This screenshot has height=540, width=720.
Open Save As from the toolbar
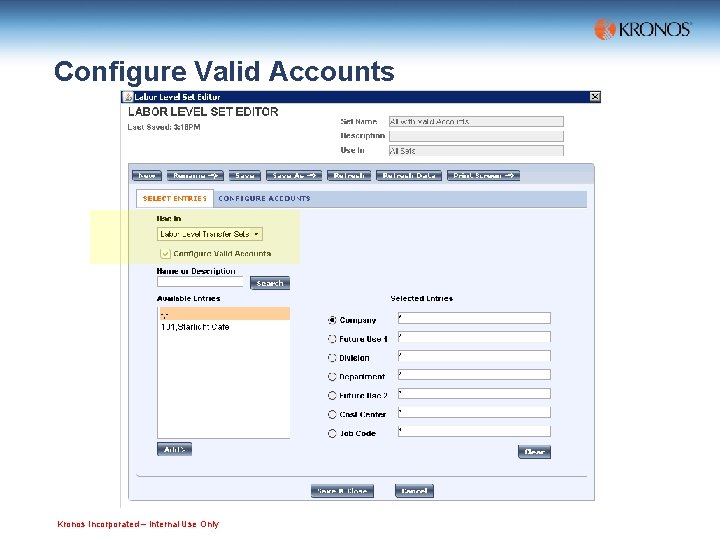click(x=294, y=175)
